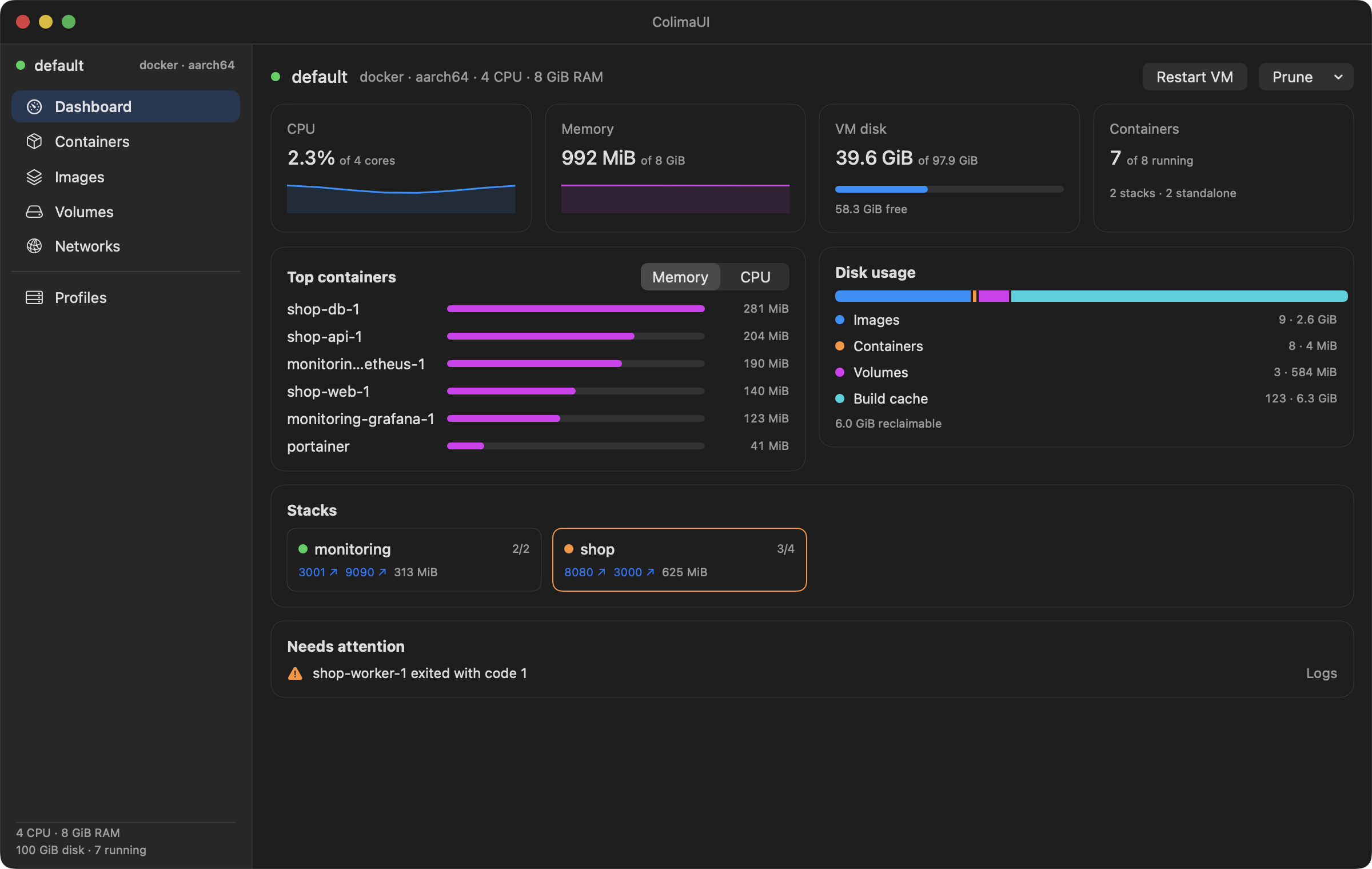Expand the Prune dropdown arrow
Image resolution: width=1372 pixels, height=869 pixels.
(1338, 77)
